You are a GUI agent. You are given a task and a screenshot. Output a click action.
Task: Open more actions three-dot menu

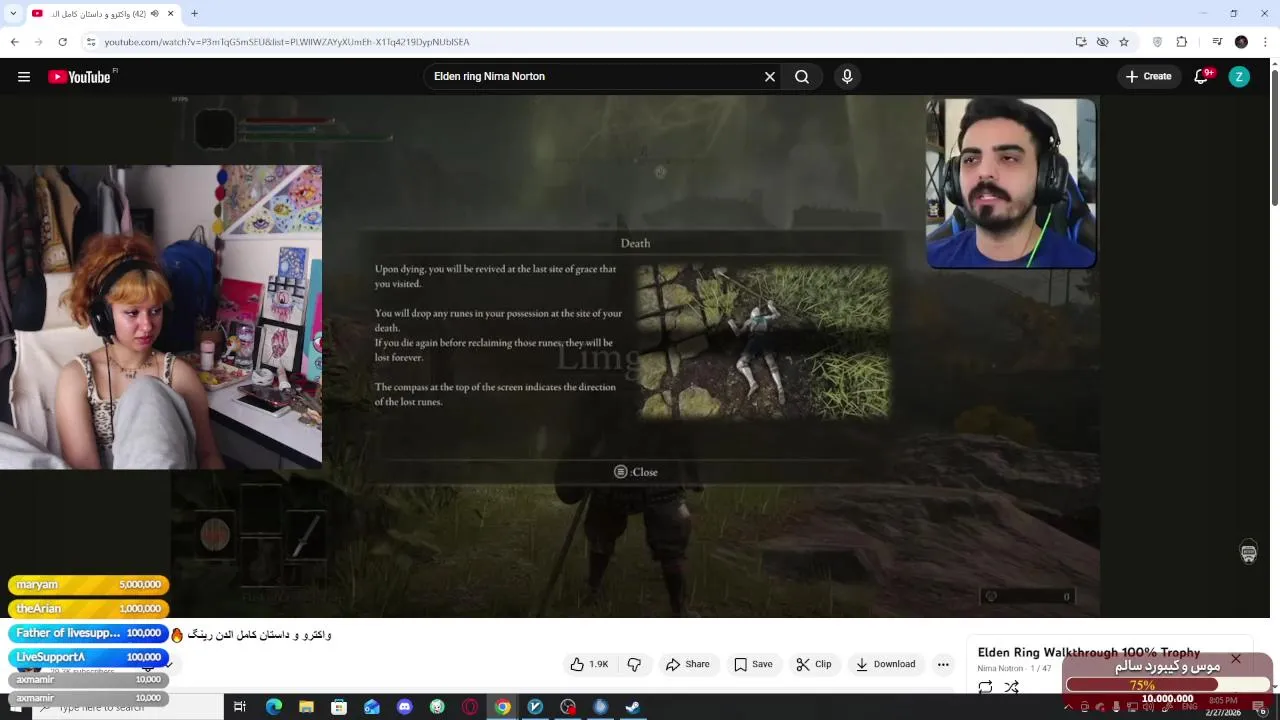coord(943,664)
